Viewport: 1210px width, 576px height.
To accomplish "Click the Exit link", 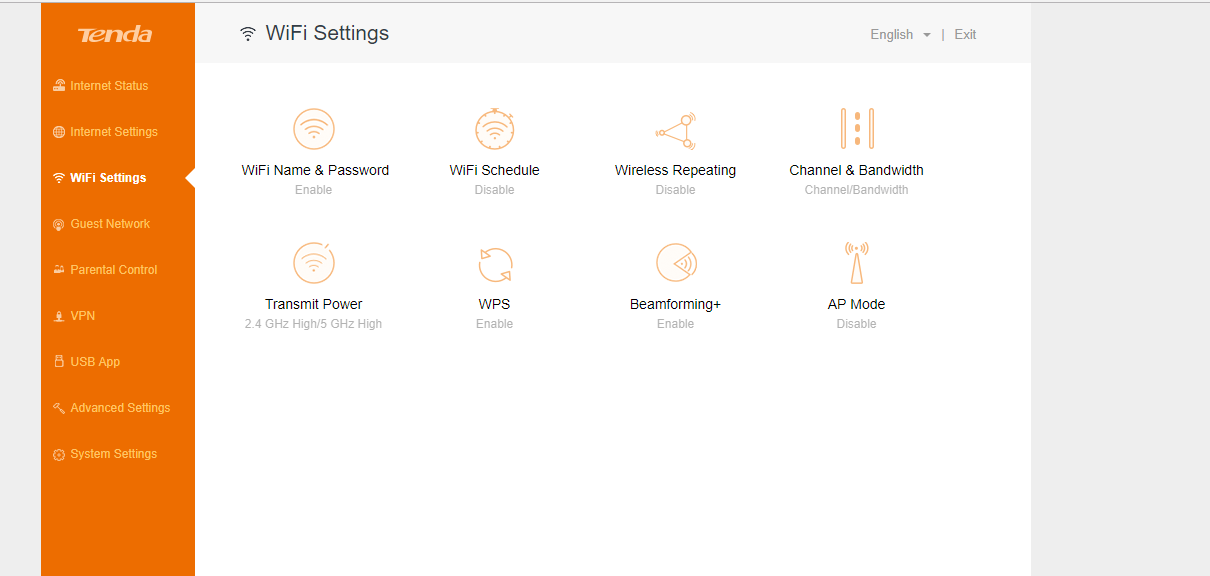I will pos(965,35).
